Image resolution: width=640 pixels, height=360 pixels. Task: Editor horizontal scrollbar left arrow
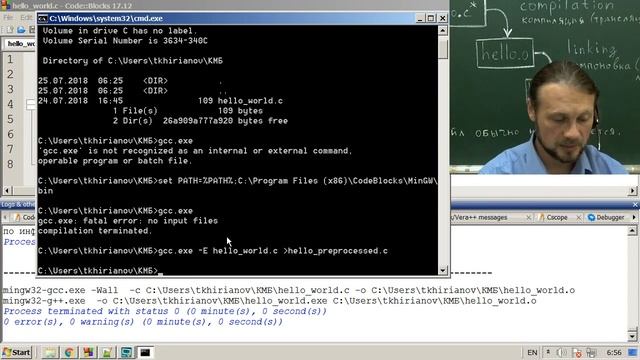[7, 191]
